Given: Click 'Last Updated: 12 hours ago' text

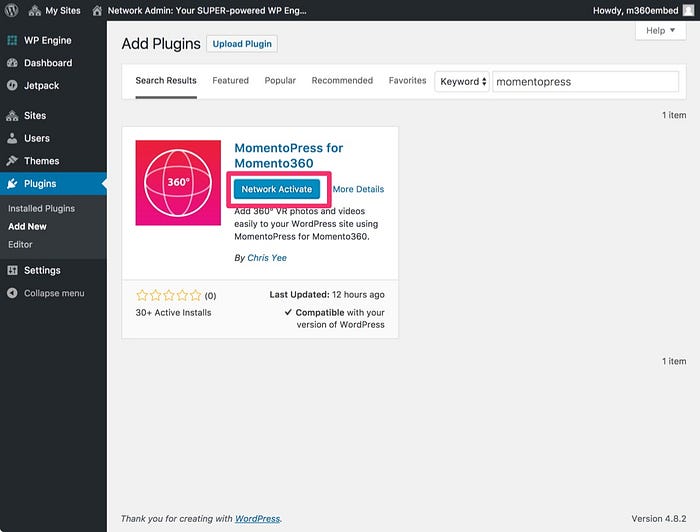Looking at the screenshot, I should tap(327, 295).
